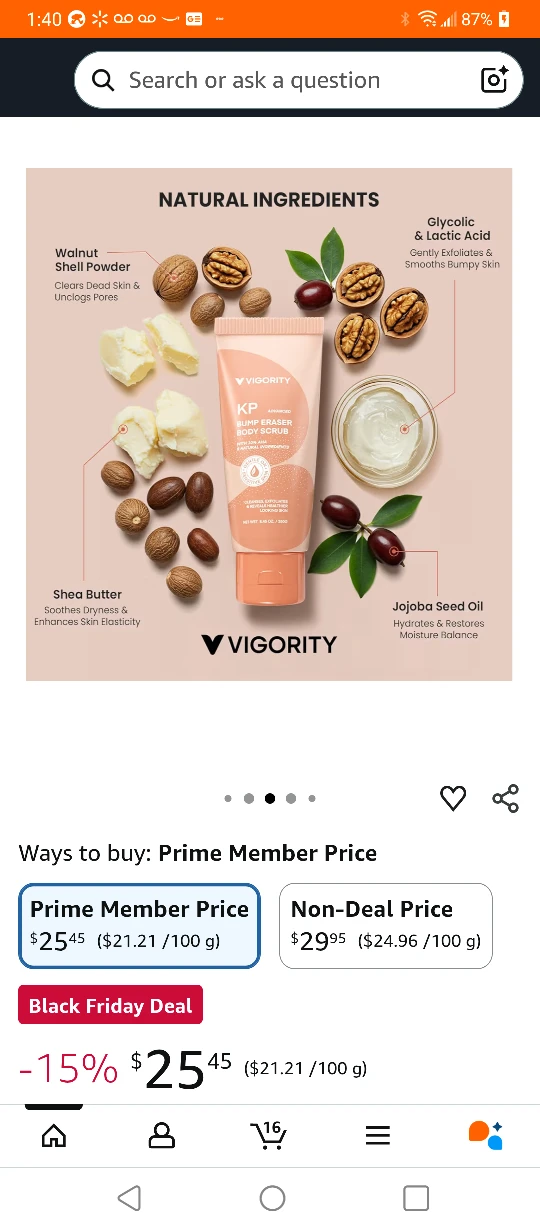The height and width of the screenshot is (1230, 540).
Task: Select the Non-Deal Price option
Action: (386, 926)
